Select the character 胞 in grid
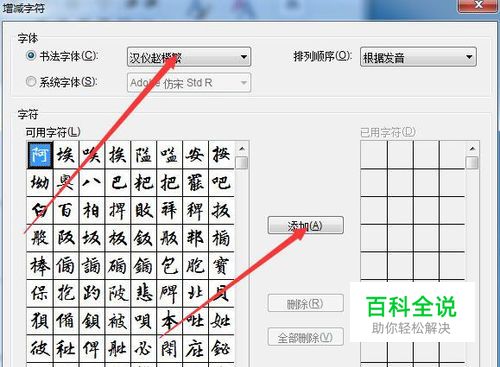 tap(196, 266)
